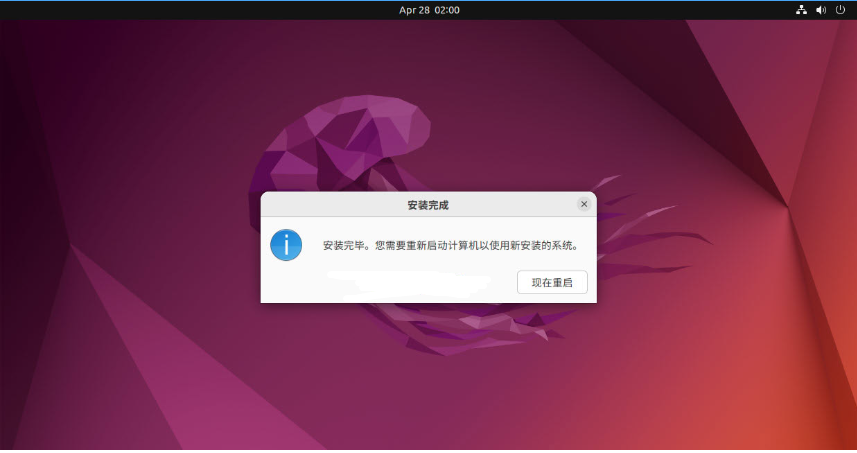
Task: Click the top-left corner of the top bar
Action: (5, 10)
